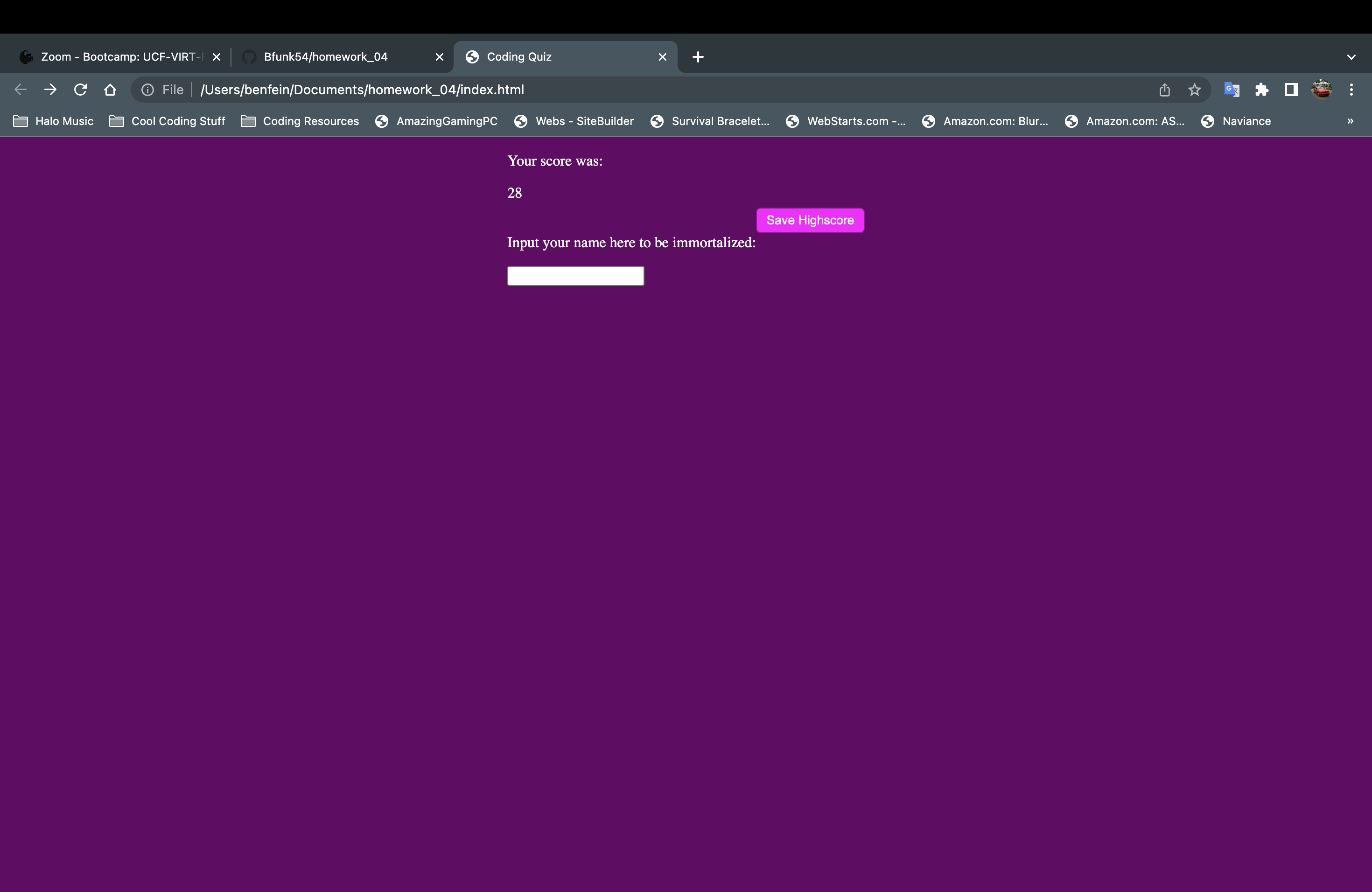Toggle the browser side panel icon

[1291, 90]
